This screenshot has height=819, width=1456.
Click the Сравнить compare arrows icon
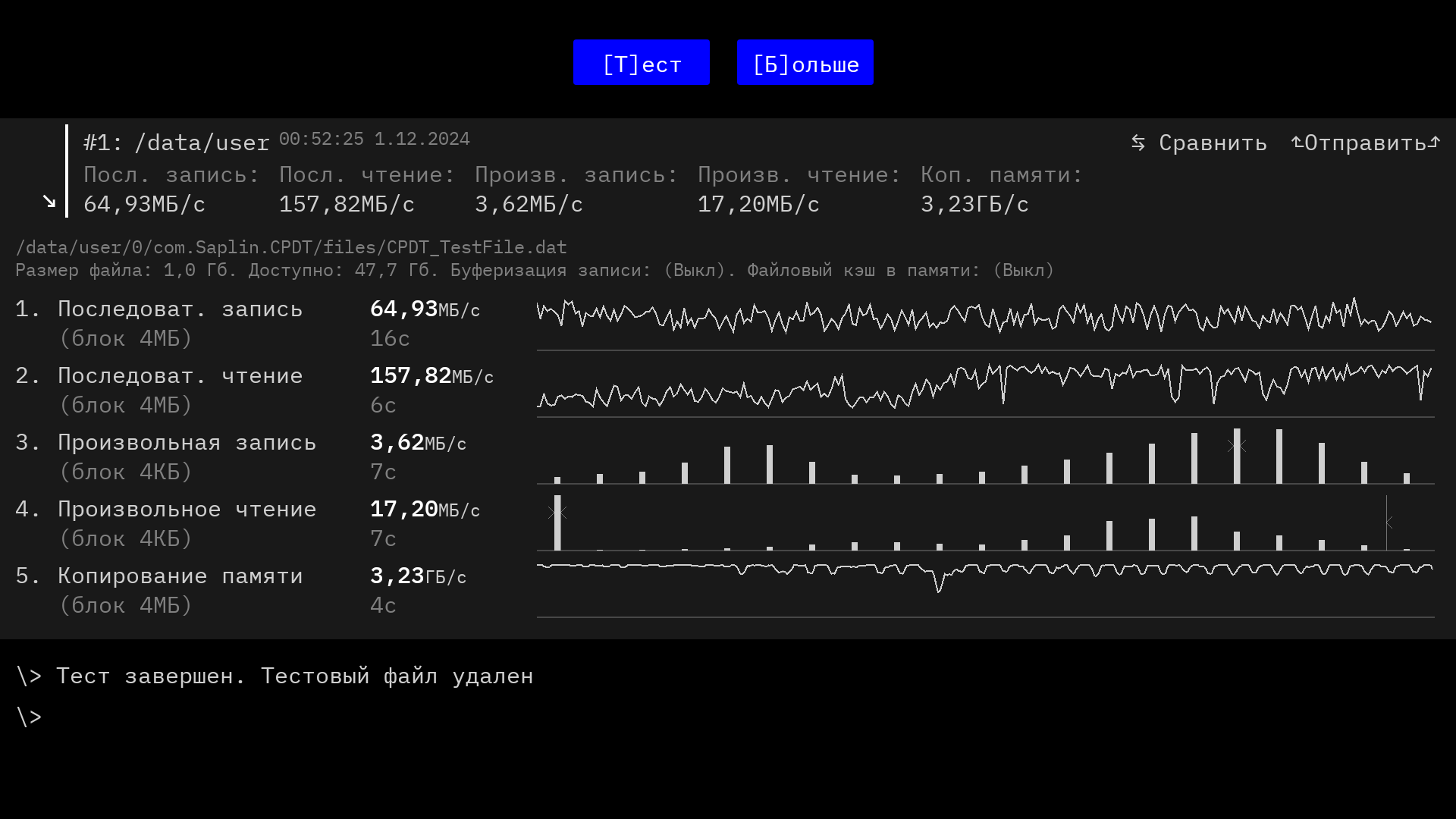(1137, 143)
